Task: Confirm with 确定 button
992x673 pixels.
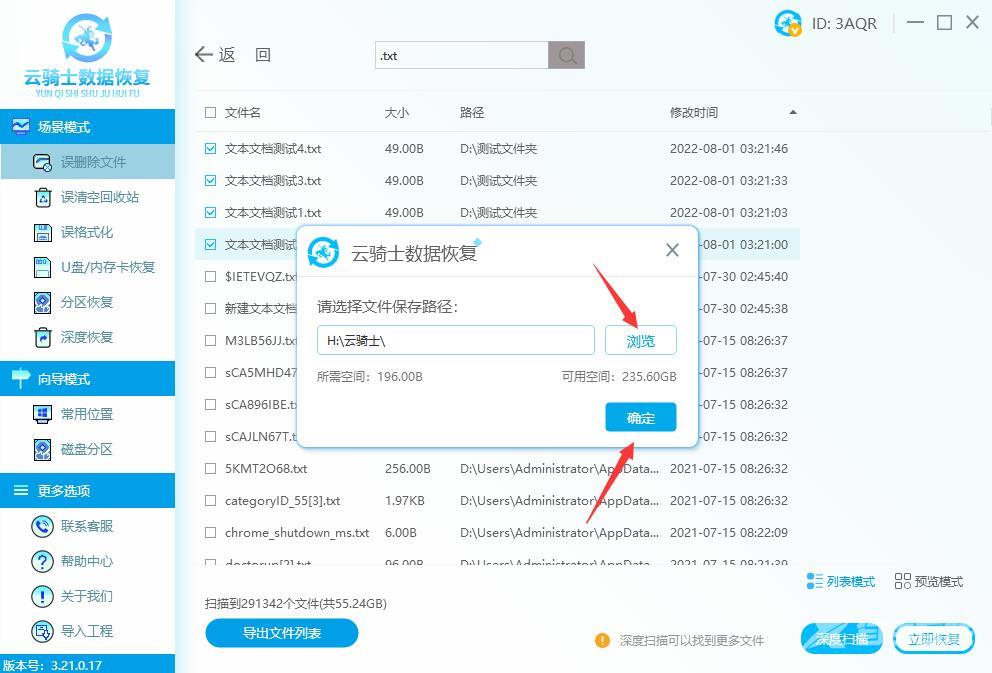Action: tap(641, 417)
